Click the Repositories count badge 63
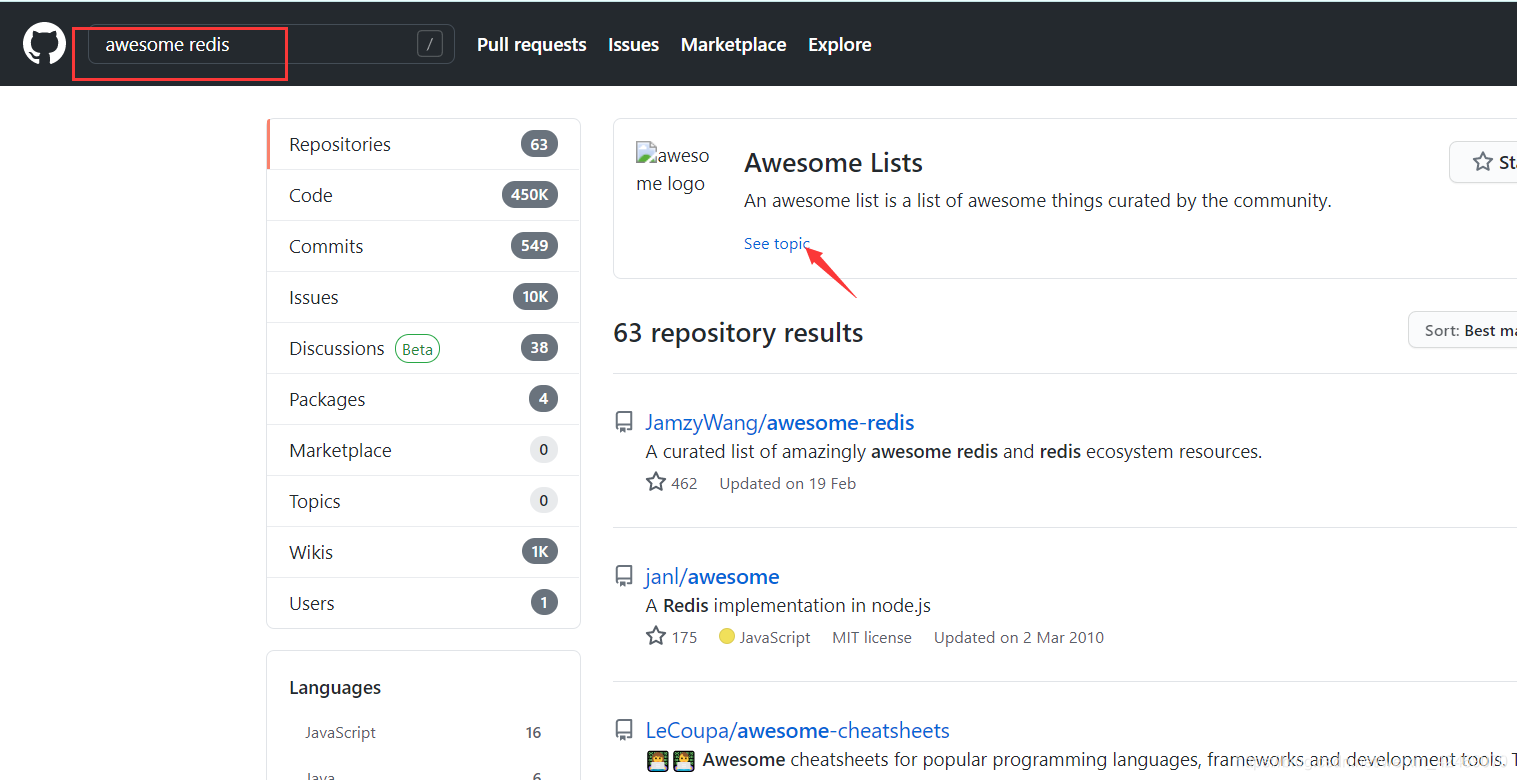 (539, 144)
